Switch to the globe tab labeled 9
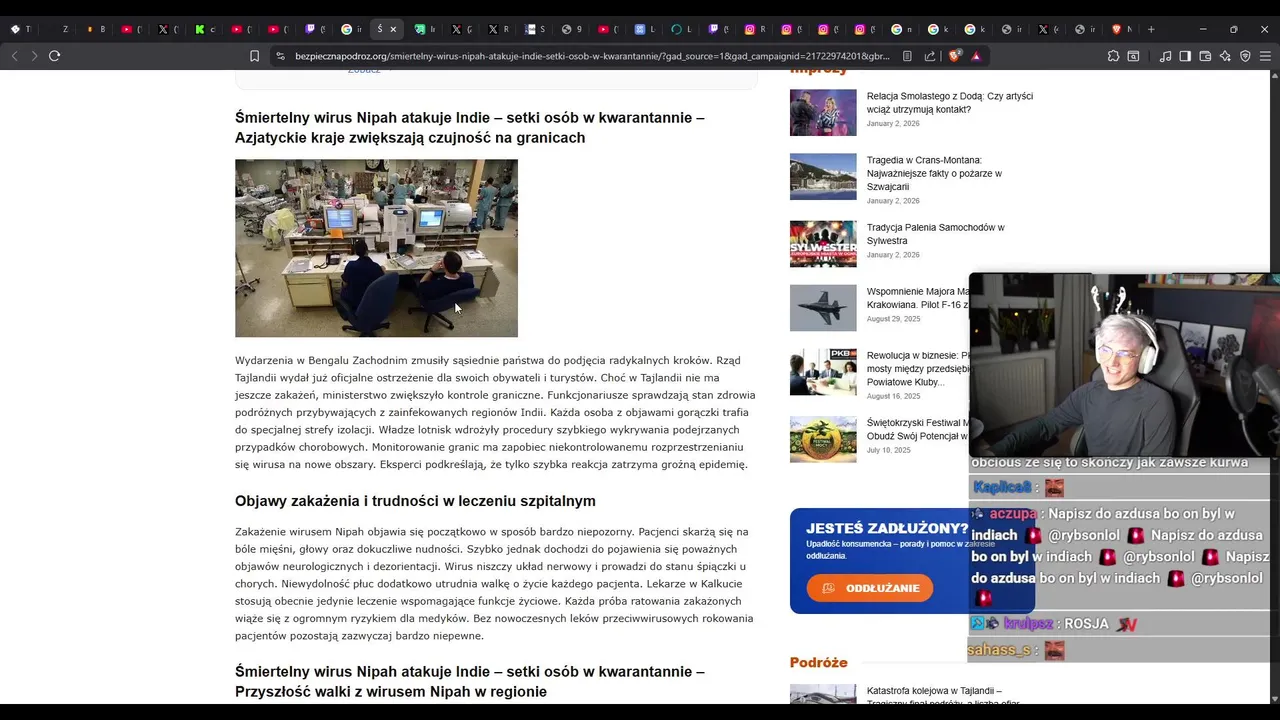The image size is (1280, 720). pos(572,29)
